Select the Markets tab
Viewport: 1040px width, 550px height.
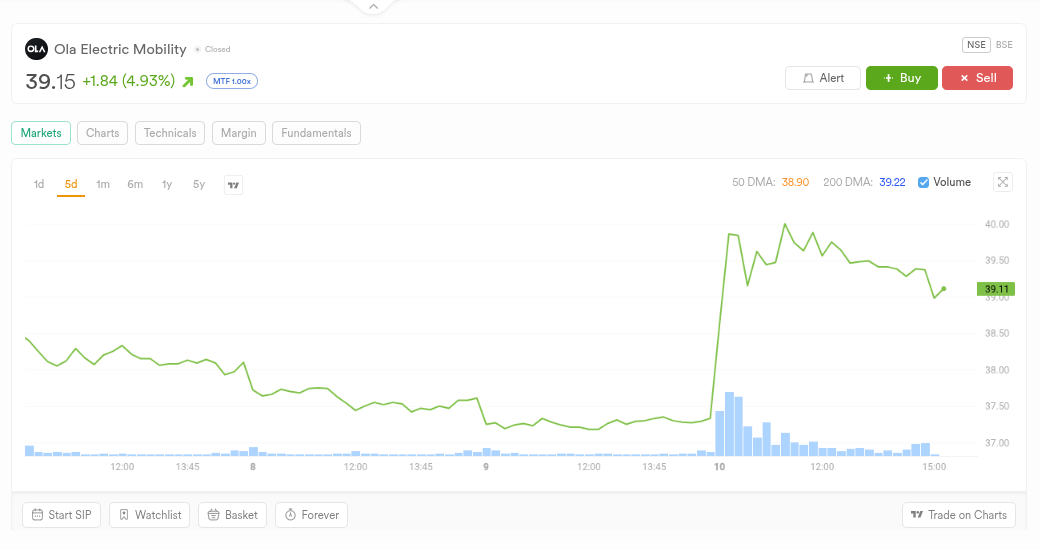(x=41, y=133)
